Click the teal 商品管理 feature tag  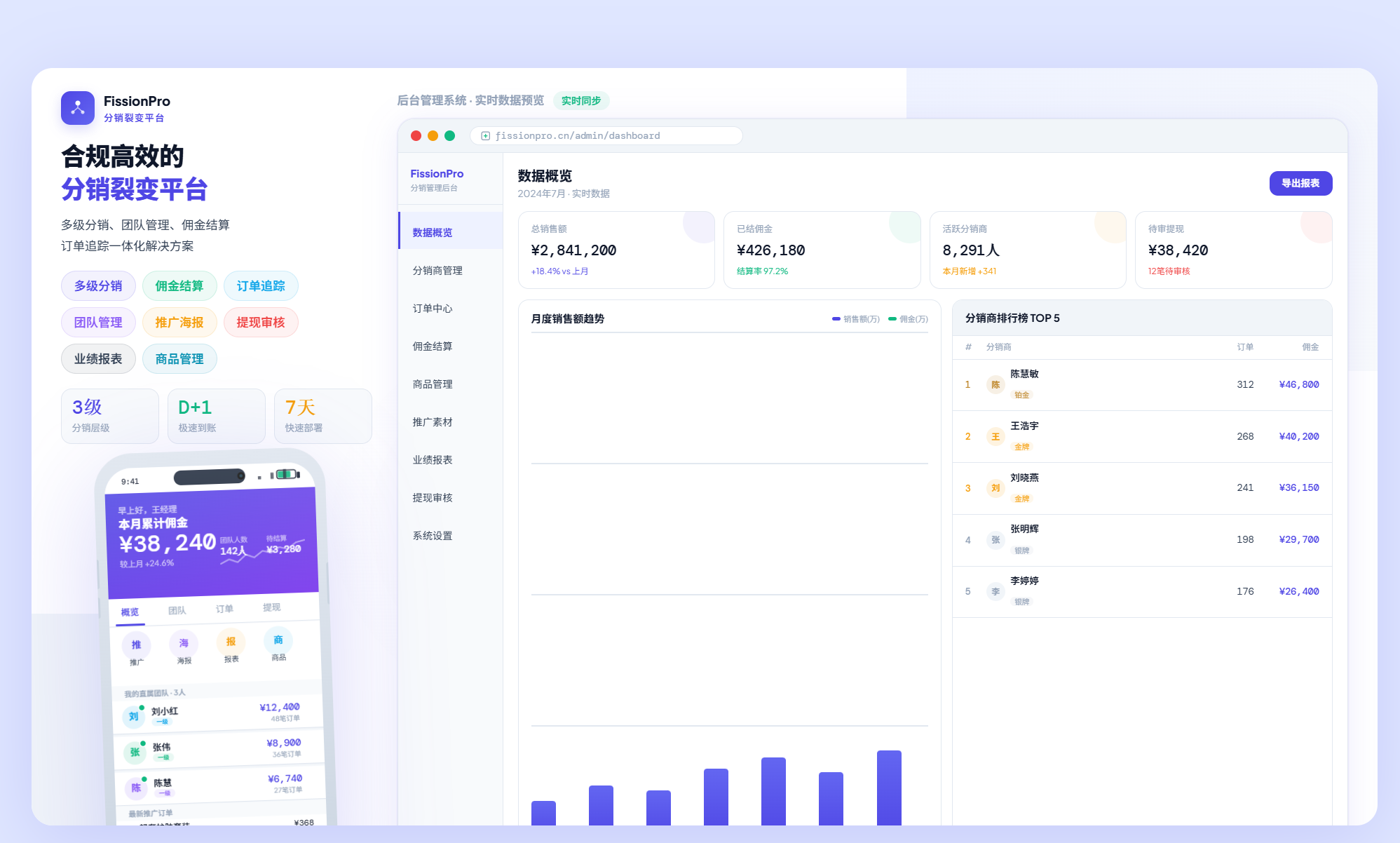point(179,358)
